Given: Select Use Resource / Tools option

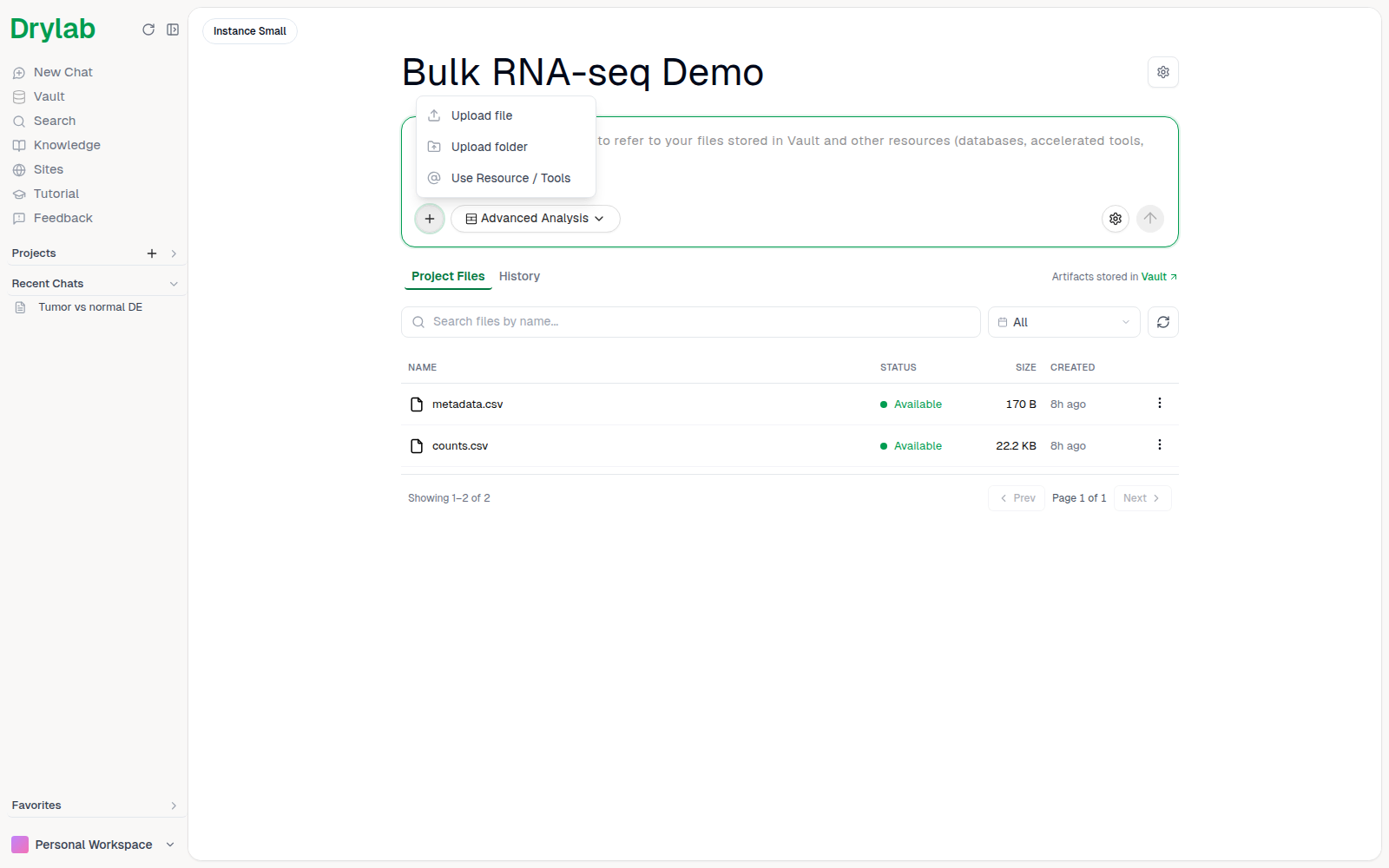Looking at the screenshot, I should [x=506, y=178].
